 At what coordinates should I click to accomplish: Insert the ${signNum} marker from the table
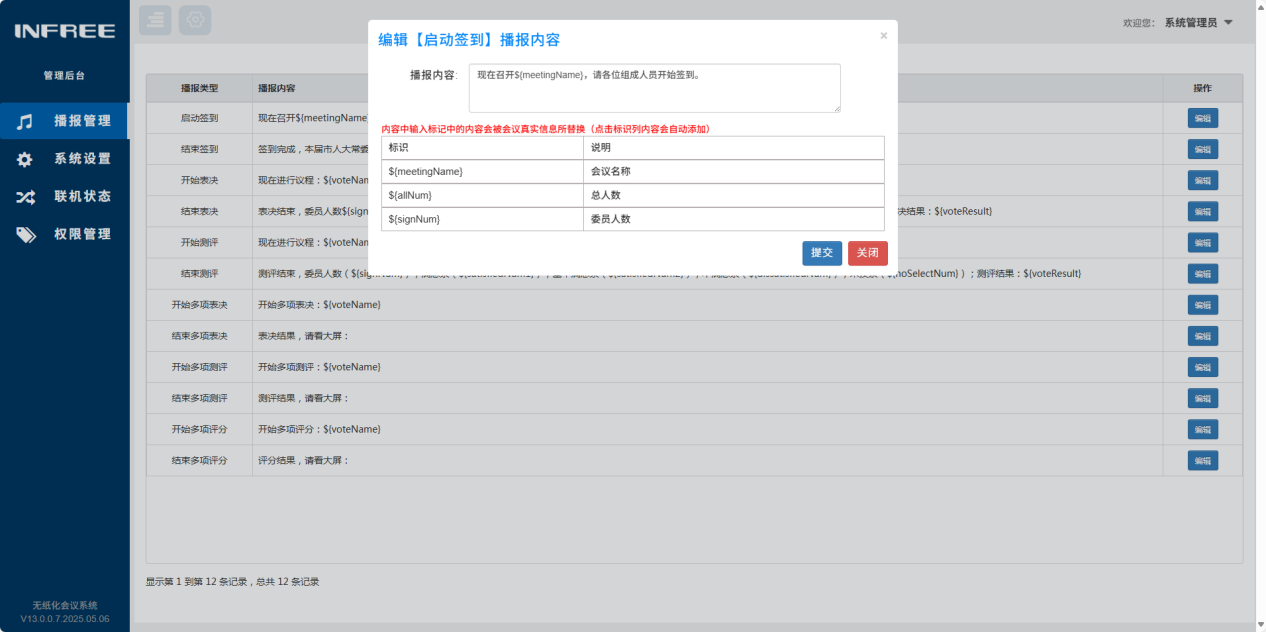point(482,219)
